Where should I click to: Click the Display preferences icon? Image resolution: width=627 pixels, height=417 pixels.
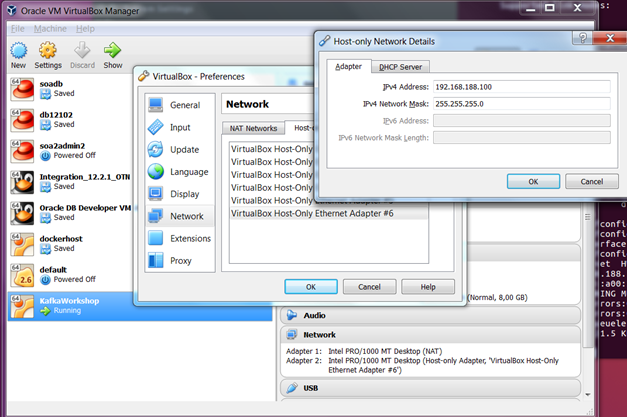click(156, 194)
